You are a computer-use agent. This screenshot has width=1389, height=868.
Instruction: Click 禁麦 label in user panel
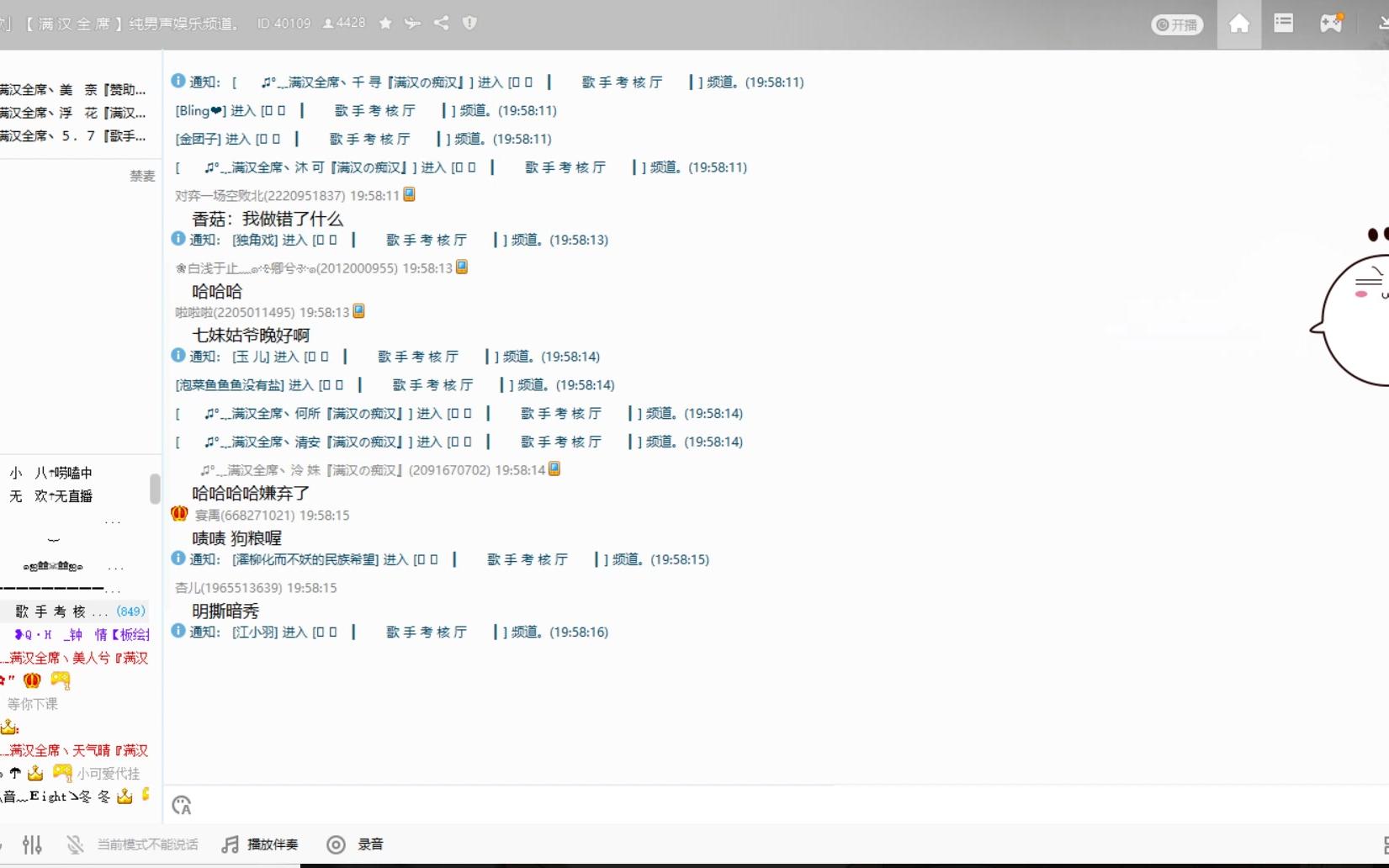[142, 176]
